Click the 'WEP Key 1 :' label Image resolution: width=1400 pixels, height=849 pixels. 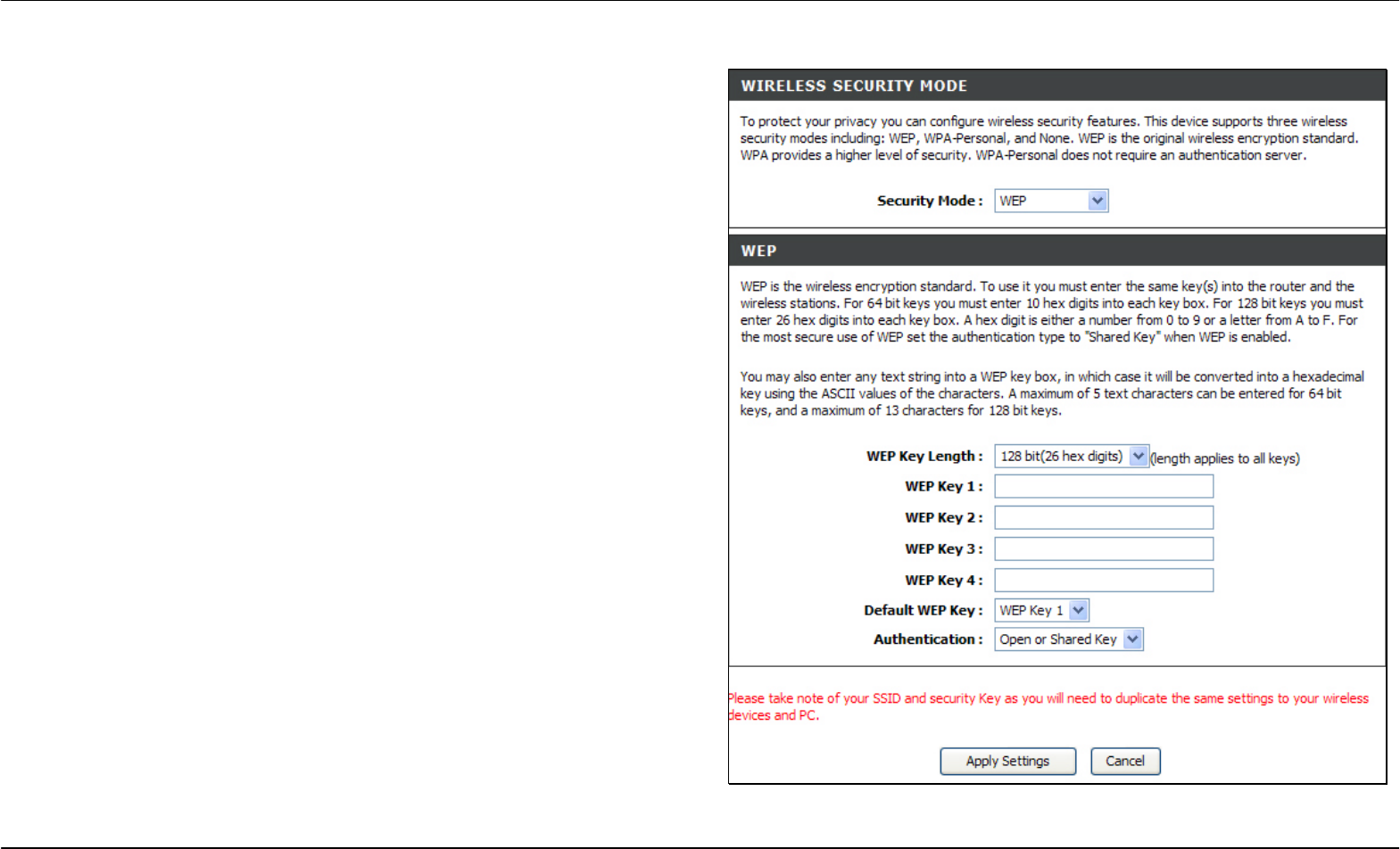[x=944, y=486]
